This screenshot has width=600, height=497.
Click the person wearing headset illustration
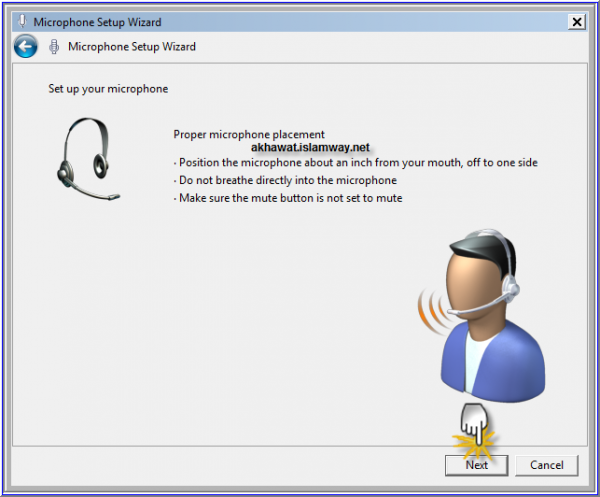tap(482, 316)
